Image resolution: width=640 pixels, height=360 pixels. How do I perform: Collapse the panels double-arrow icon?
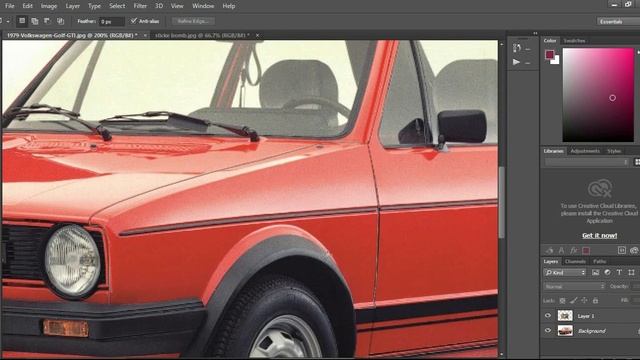[x=535, y=33]
